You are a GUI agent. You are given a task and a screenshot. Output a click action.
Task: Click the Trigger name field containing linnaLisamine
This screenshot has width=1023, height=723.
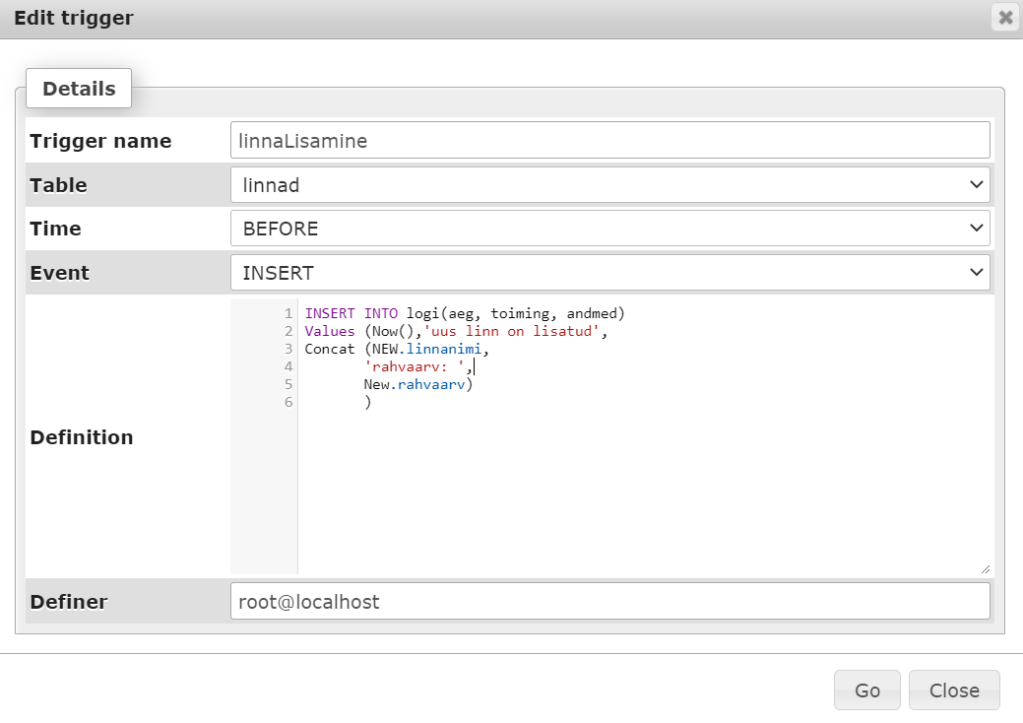610,141
